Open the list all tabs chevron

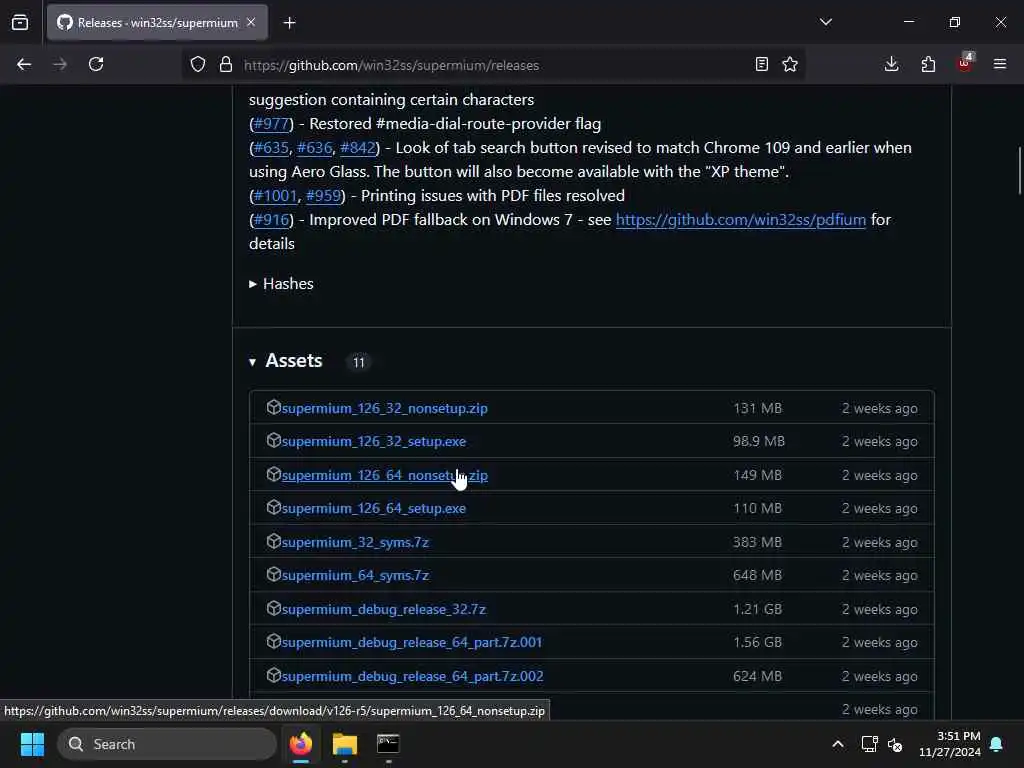pyautogui.click(x=825, y=22)
